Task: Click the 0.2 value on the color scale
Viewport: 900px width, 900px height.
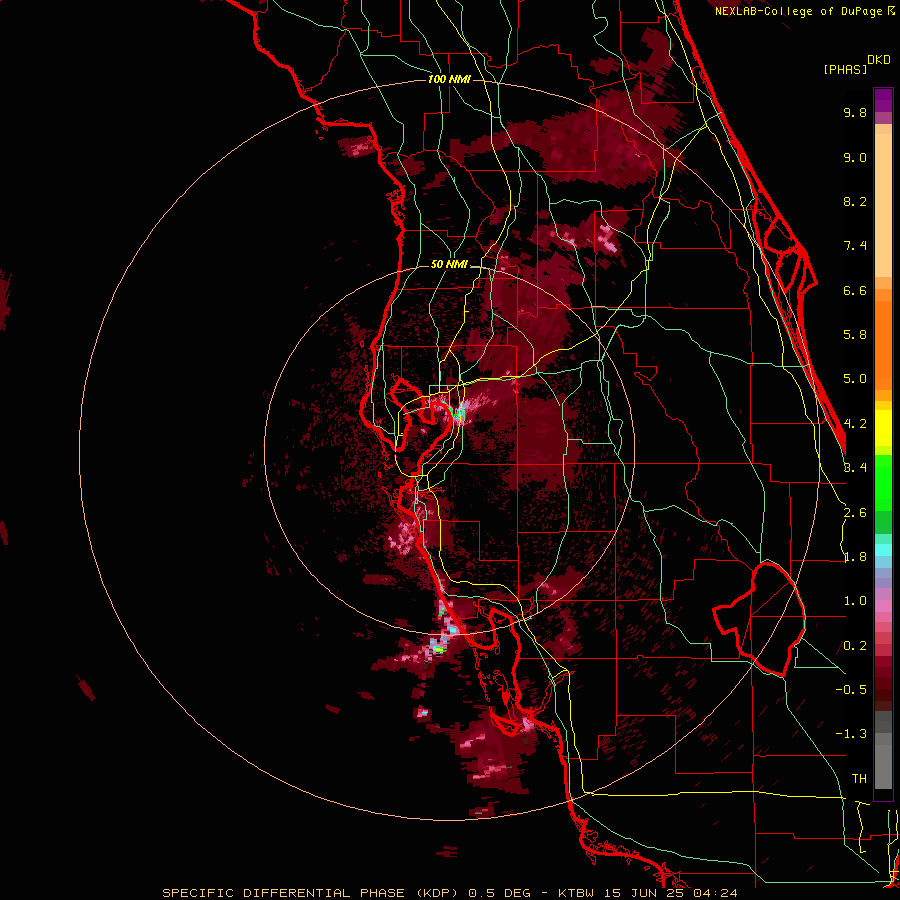Action: [855, 646]
